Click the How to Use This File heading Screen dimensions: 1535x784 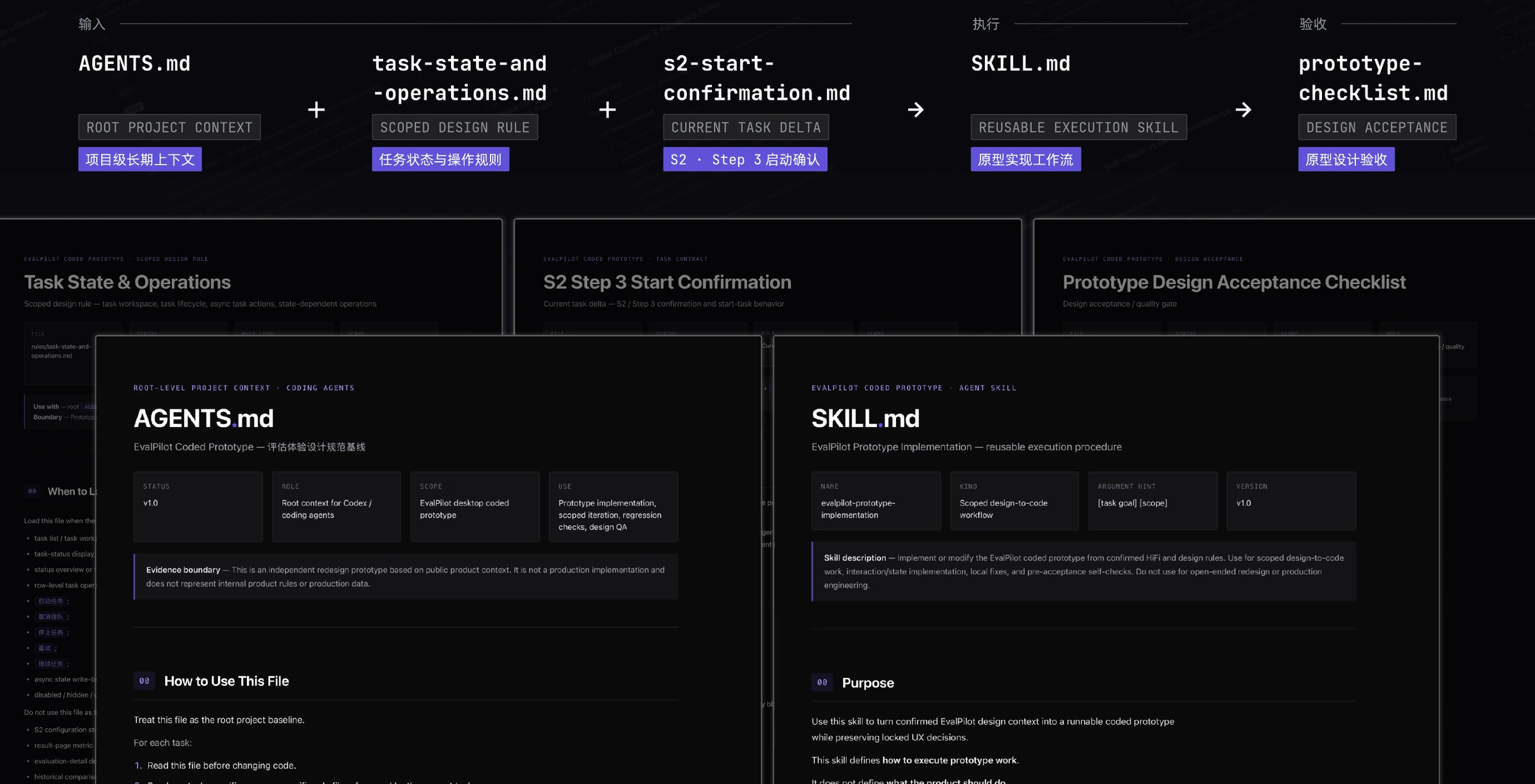pos(226,681)
